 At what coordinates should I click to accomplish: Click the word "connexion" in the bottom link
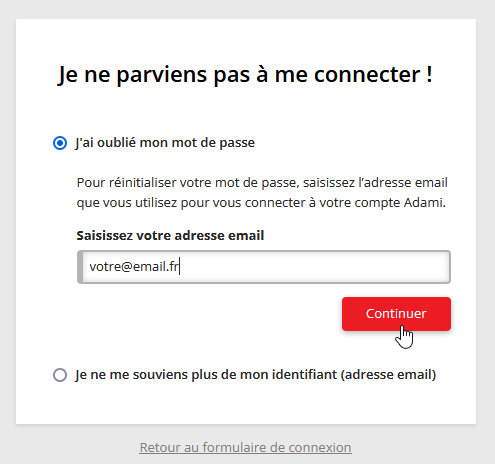[x=320, y=447]
